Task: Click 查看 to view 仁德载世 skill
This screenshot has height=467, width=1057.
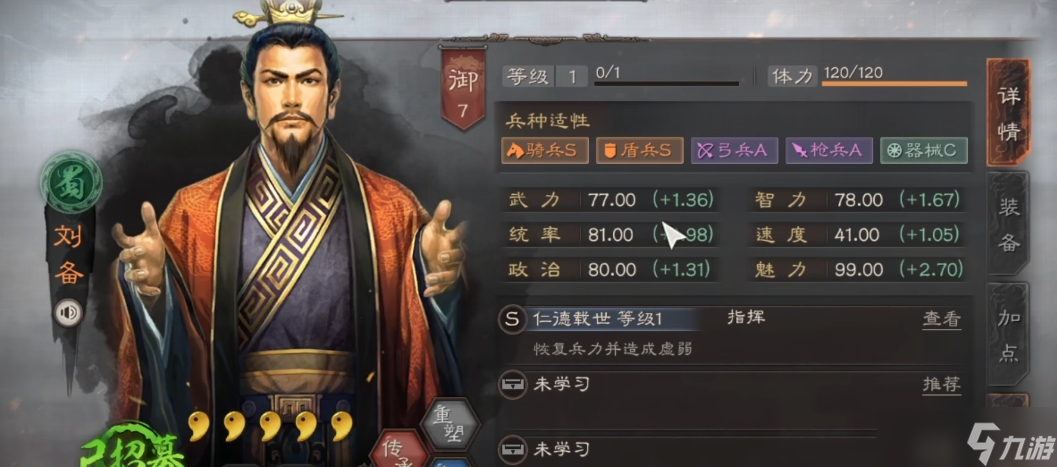Action: (x=942, y=320)
